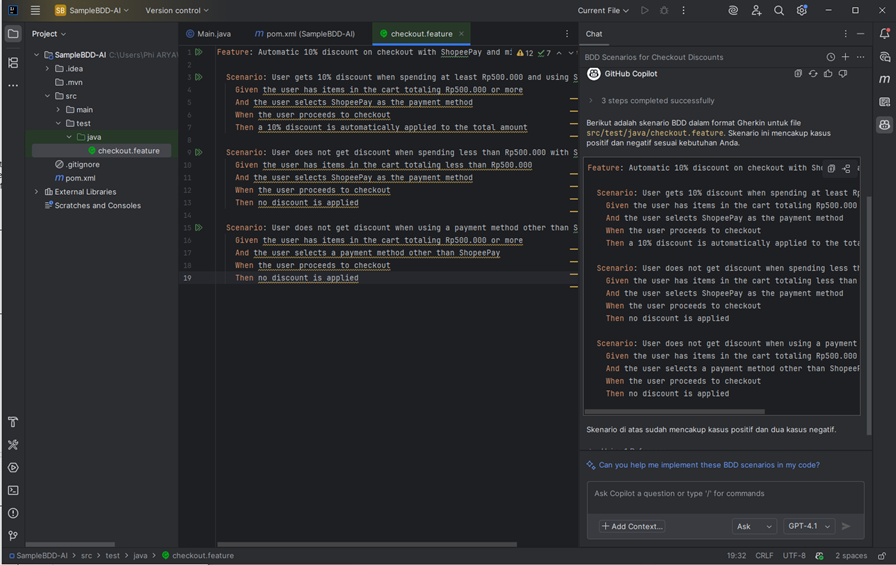Screen dimensions: 896x565
Task: Click the Add Context button
Action: click(x=632, y=526)
